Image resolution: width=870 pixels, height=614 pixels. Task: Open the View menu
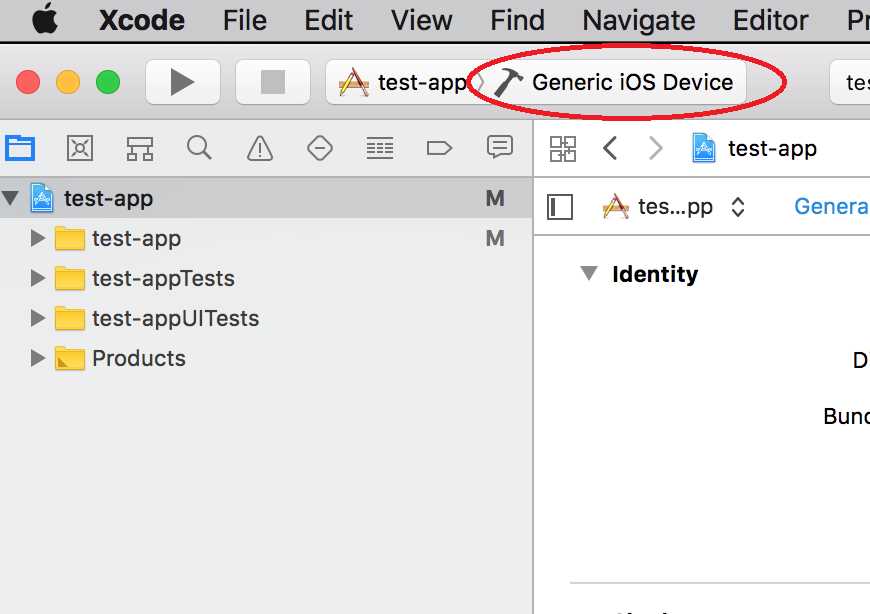[x=421, y=21]
